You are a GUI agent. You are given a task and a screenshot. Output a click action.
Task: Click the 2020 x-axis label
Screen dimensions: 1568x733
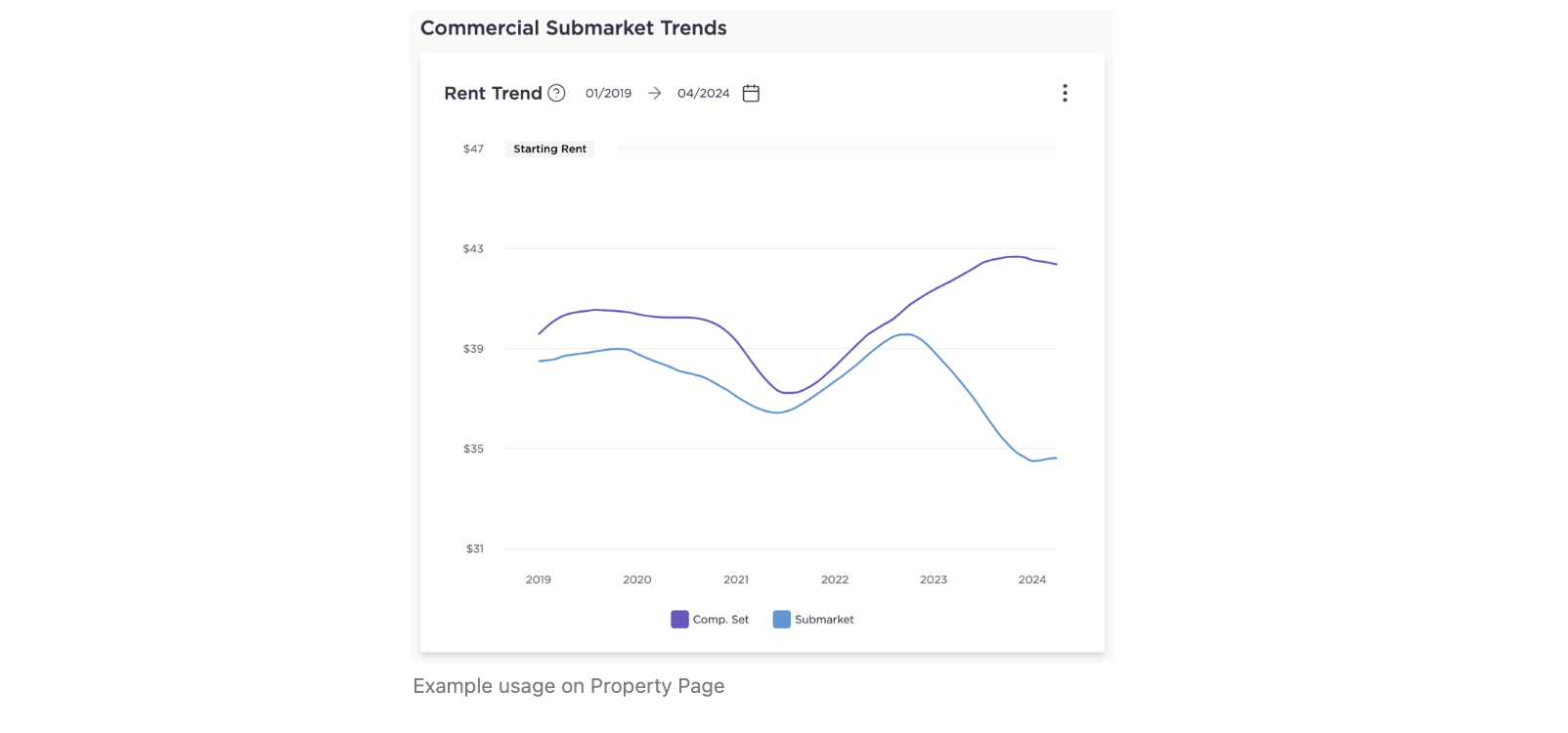[x=637, y=580]
